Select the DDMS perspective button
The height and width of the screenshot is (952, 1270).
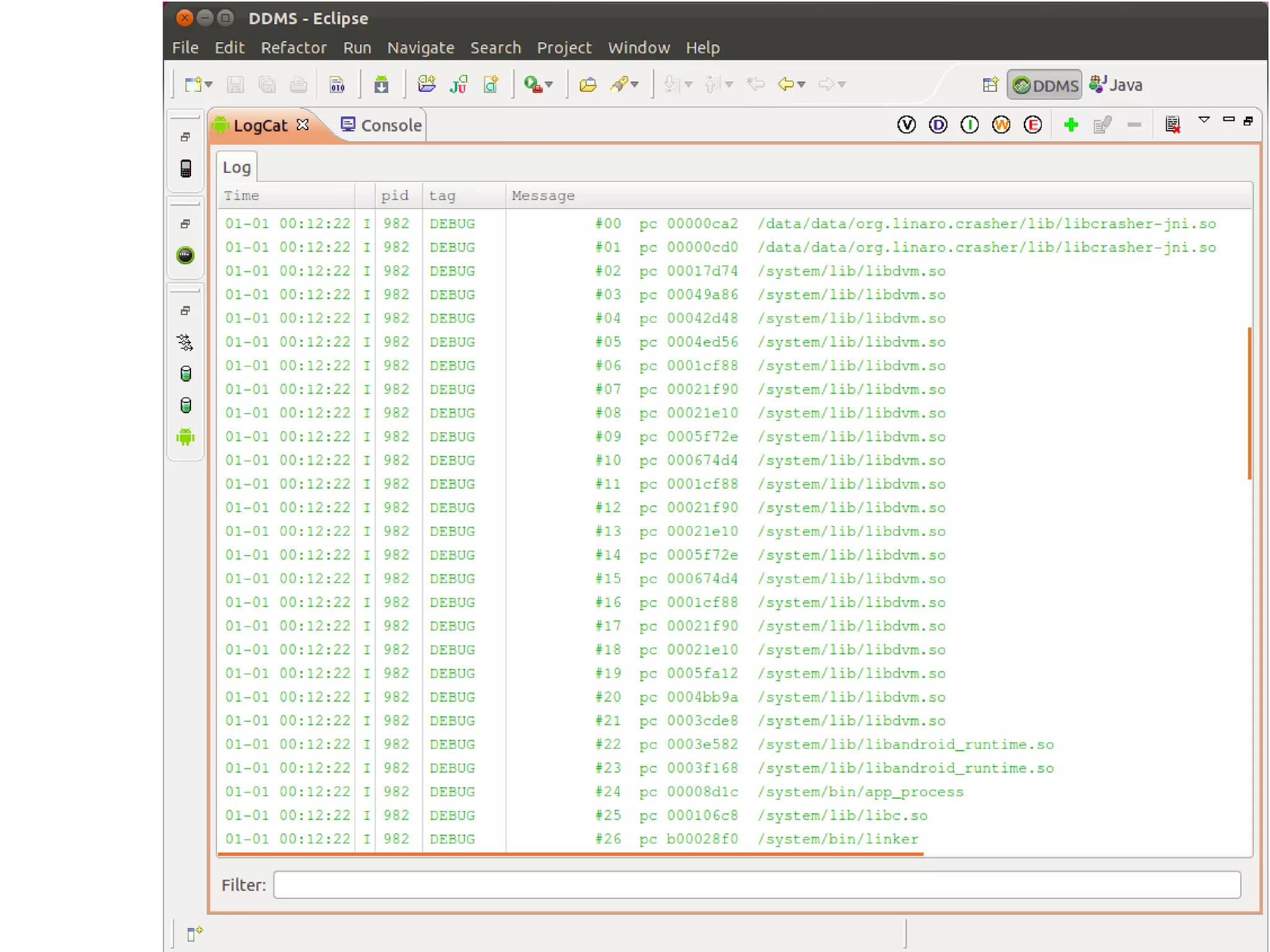point(1045,84)
